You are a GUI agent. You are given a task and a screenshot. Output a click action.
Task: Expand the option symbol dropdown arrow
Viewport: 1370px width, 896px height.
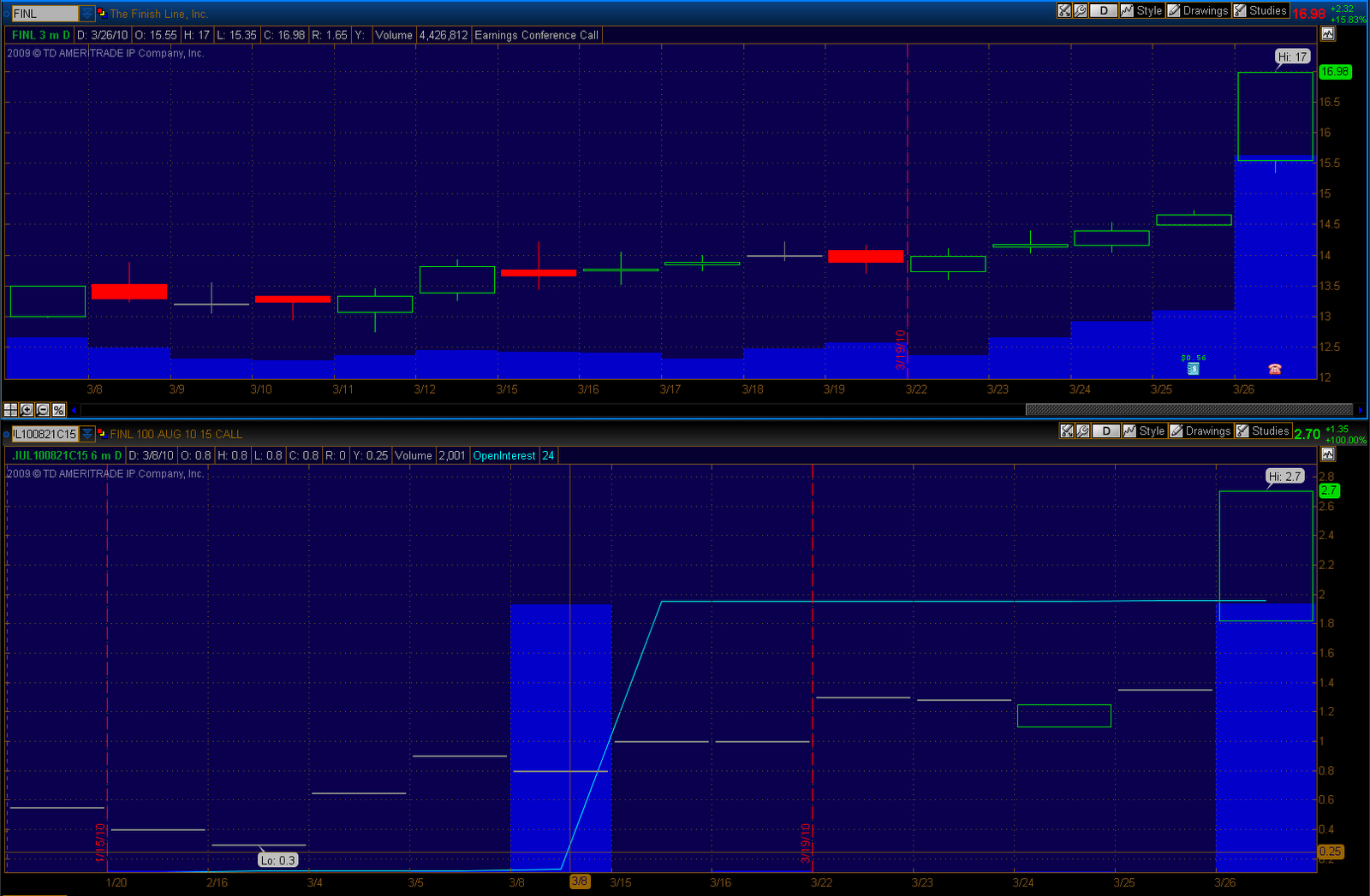[86, 434]
